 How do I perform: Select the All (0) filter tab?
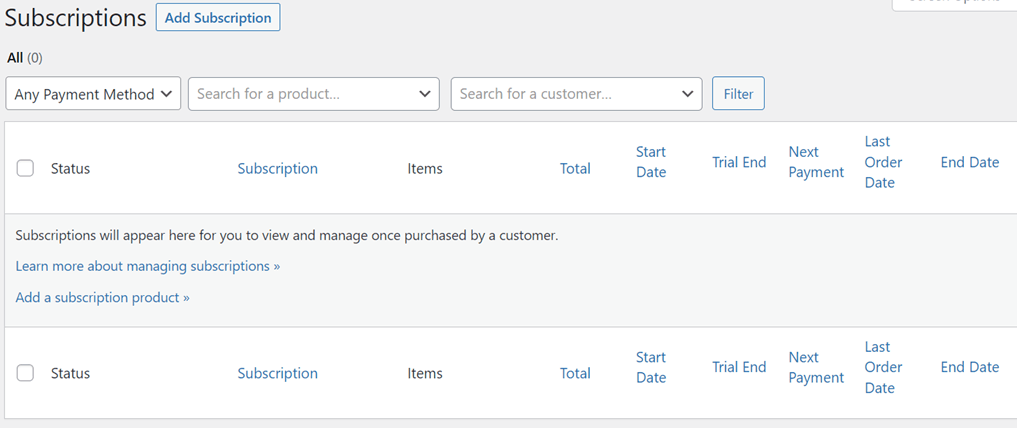(x=25, y=58)
